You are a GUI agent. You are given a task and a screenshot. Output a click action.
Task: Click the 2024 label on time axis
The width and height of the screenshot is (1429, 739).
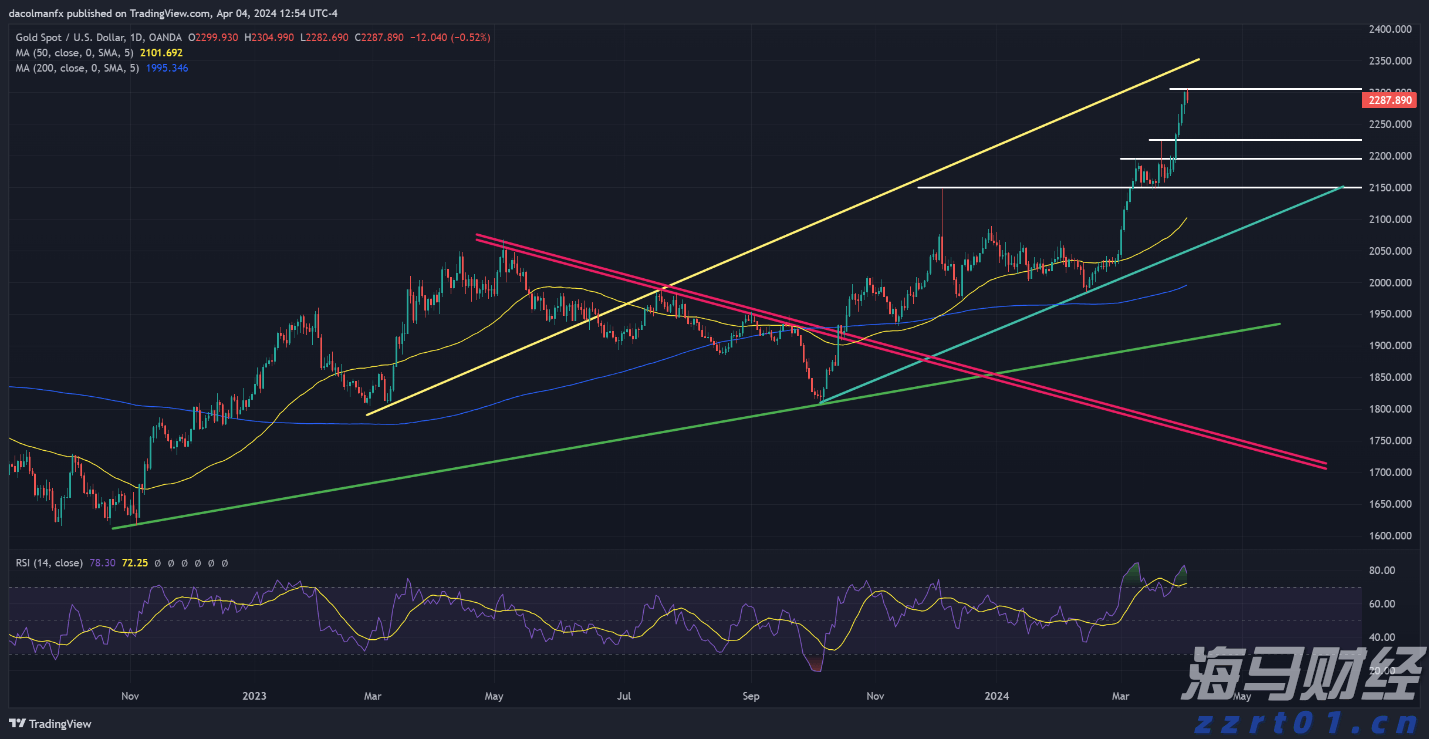coord(997,695)
